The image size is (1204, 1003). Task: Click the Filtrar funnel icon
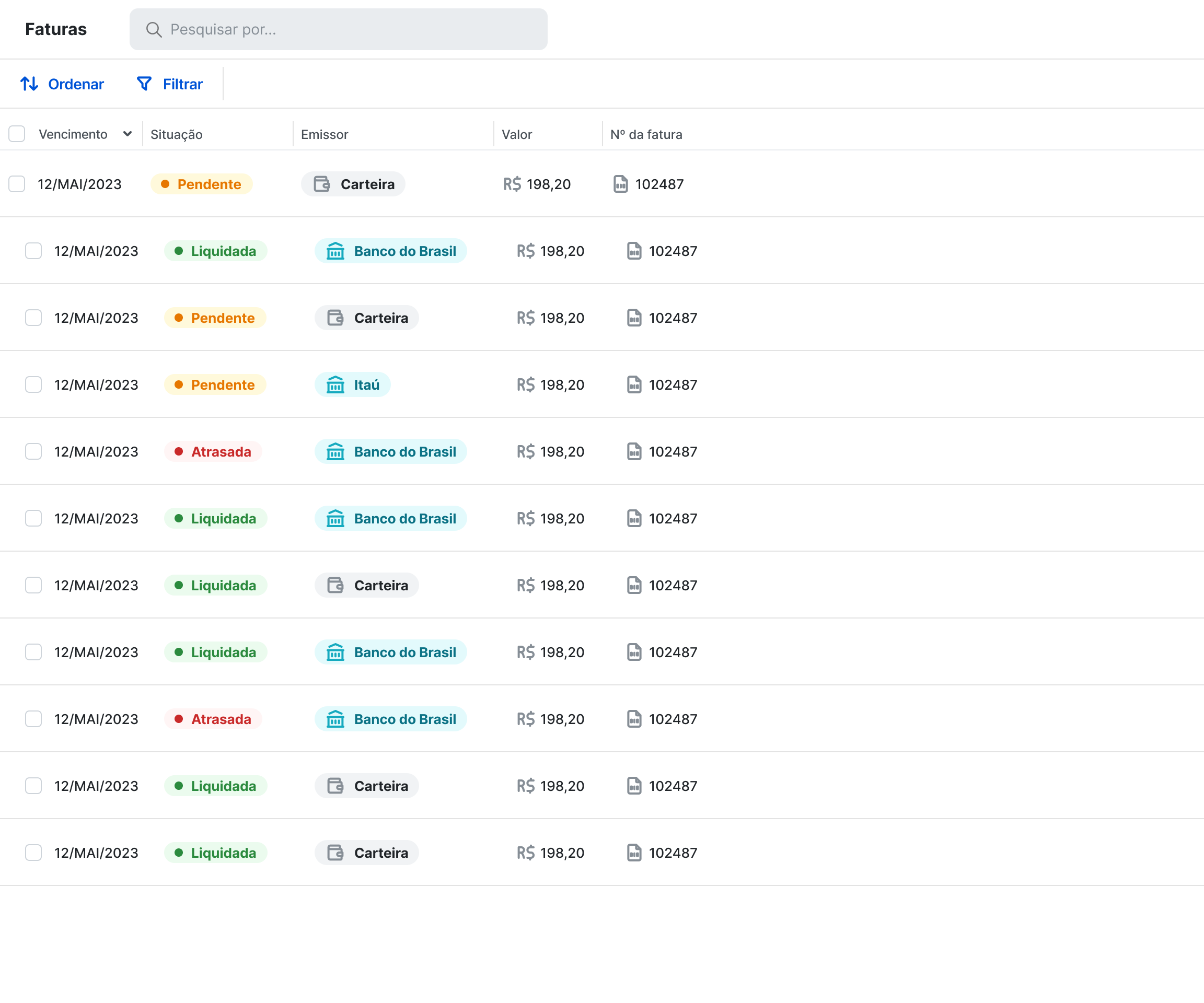coord(144,84)
